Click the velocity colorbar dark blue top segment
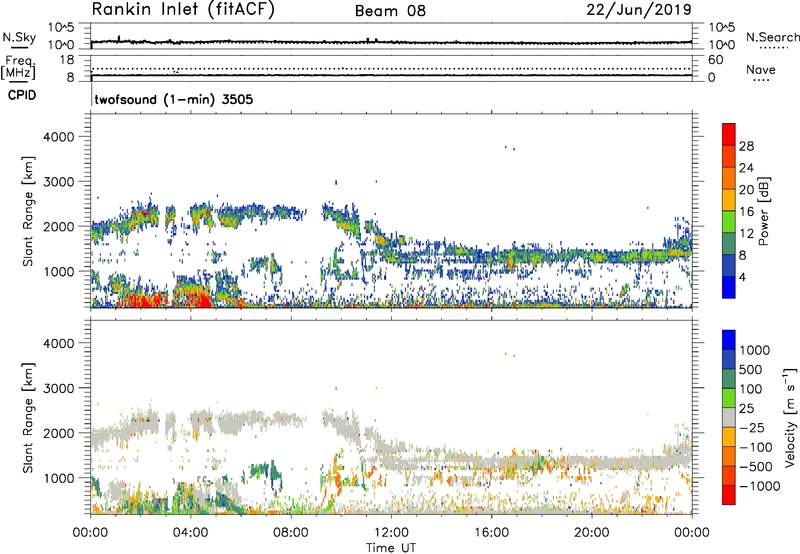 [x=729, y=340]
